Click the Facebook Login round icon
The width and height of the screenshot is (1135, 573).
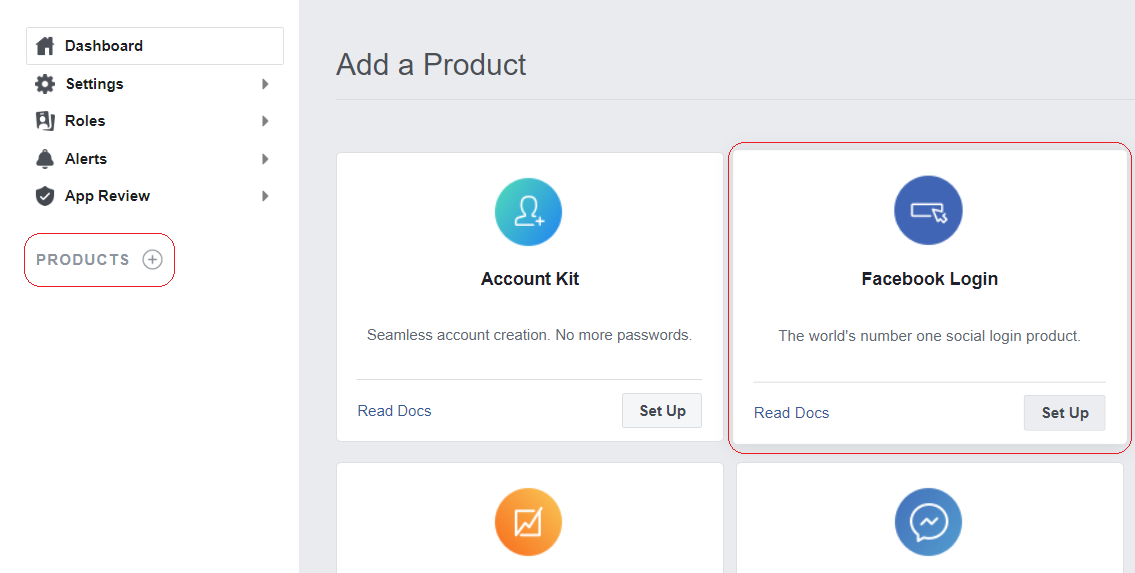coord(929,211)
